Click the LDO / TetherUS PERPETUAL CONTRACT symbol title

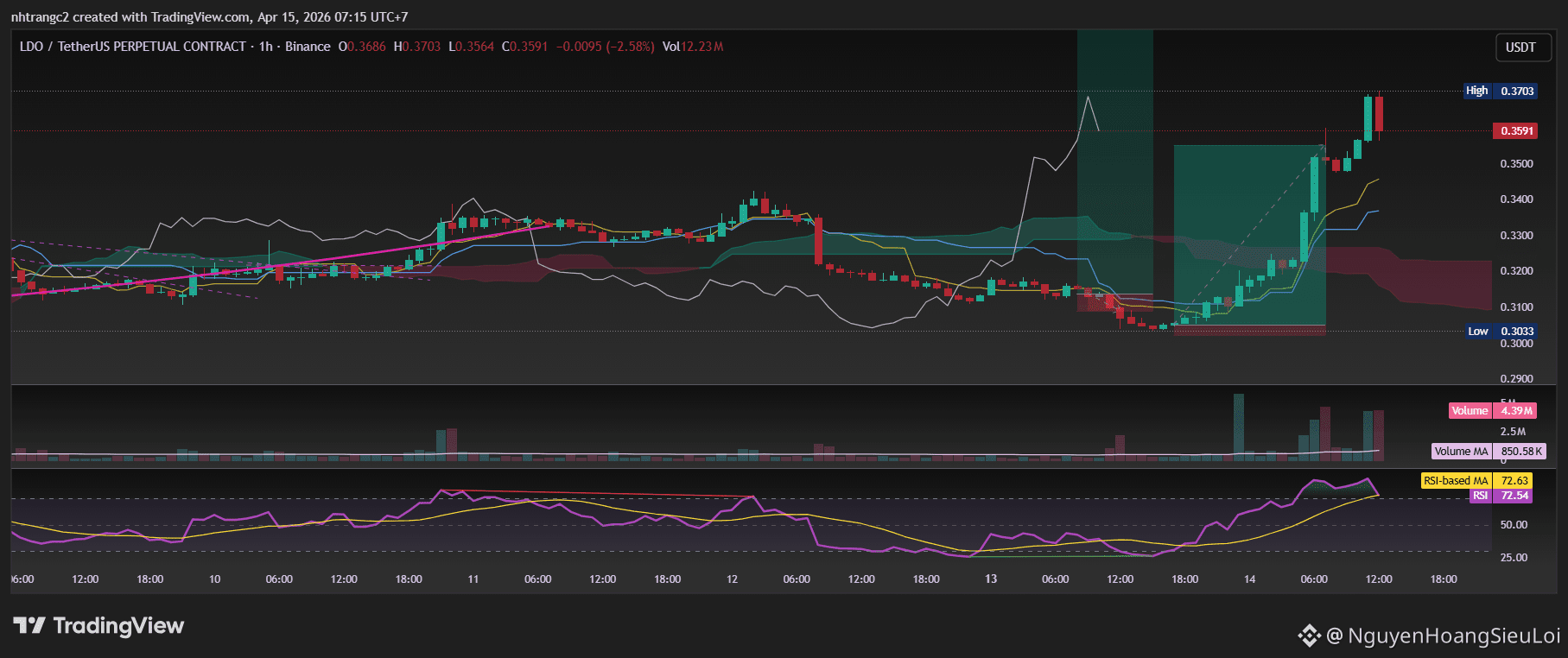tap(133, 47)
